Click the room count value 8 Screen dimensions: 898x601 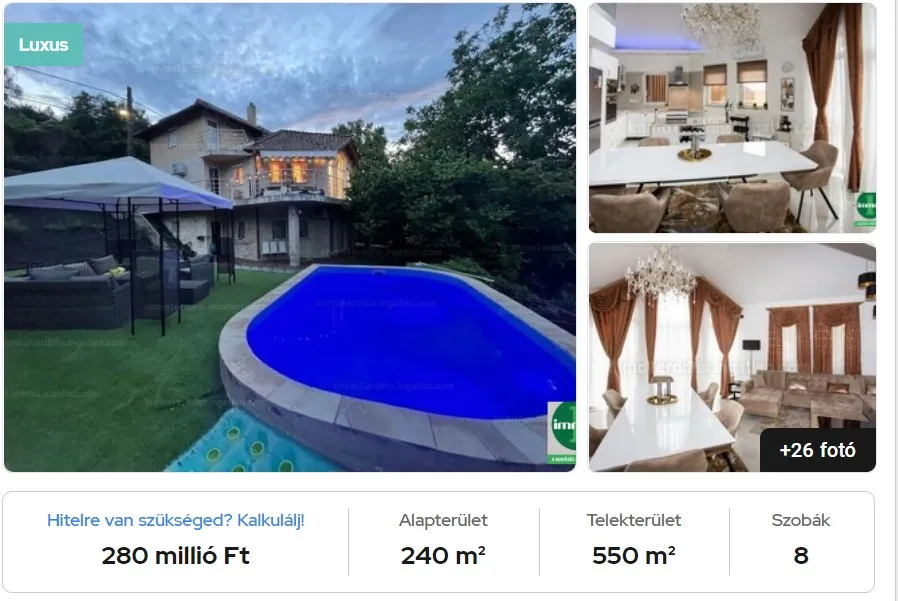coord(801,555)
